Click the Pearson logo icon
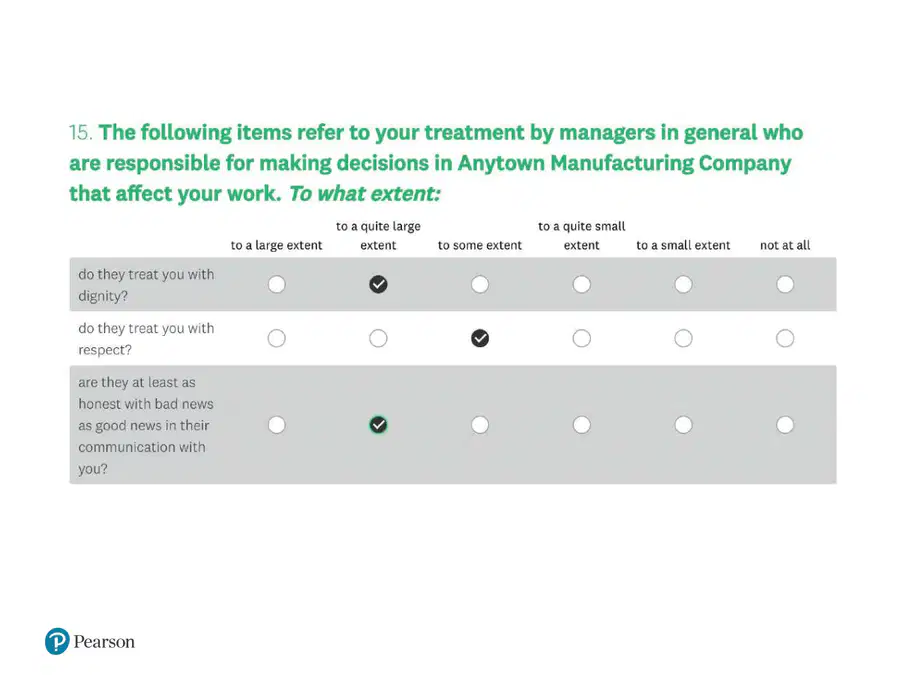Viewport: 900px width, 675px height. [x=57, y=641]
